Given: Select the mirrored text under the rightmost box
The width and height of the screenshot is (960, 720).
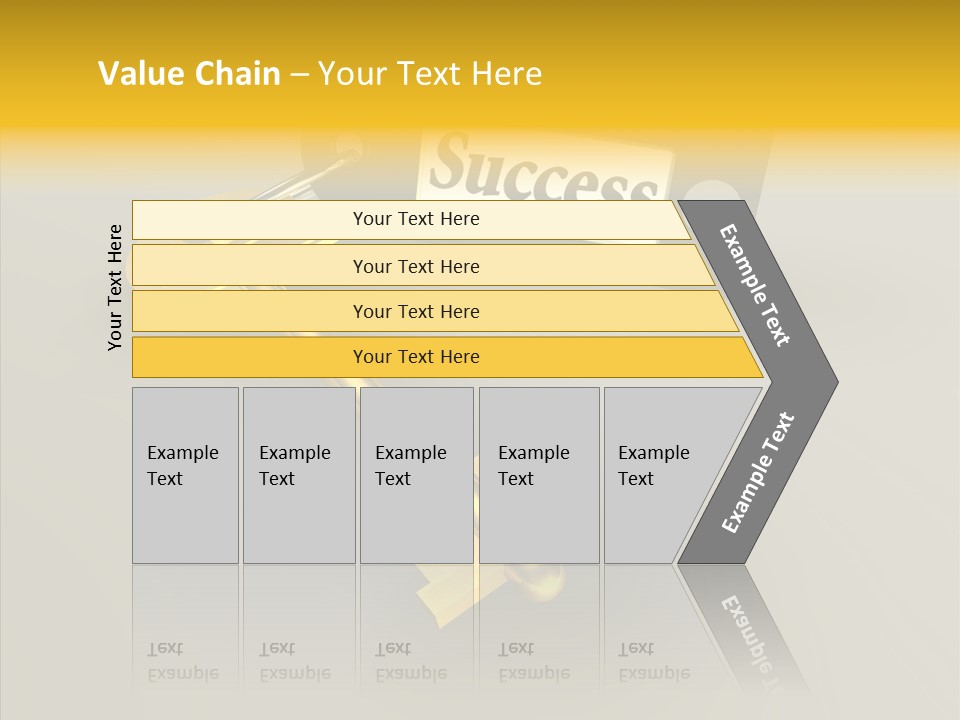Looking at the screenshot, I should point(654,661).
